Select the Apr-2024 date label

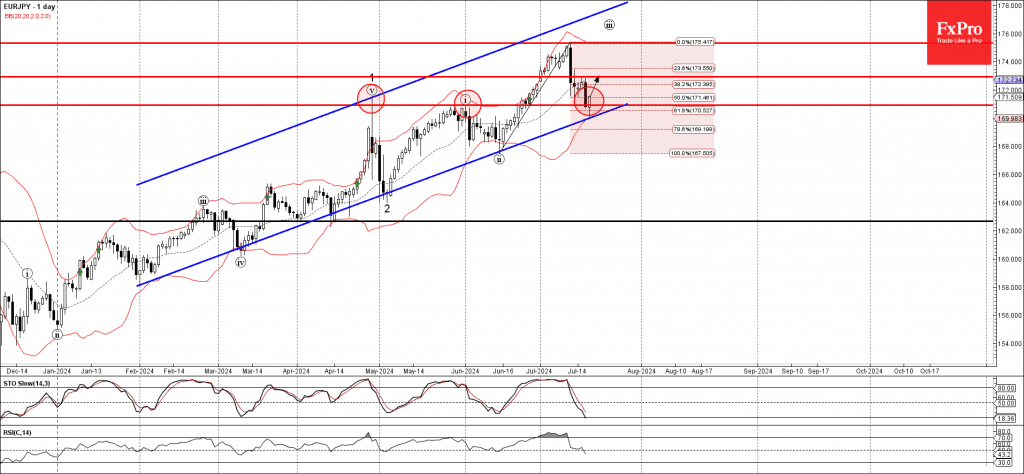pos(296,370)
